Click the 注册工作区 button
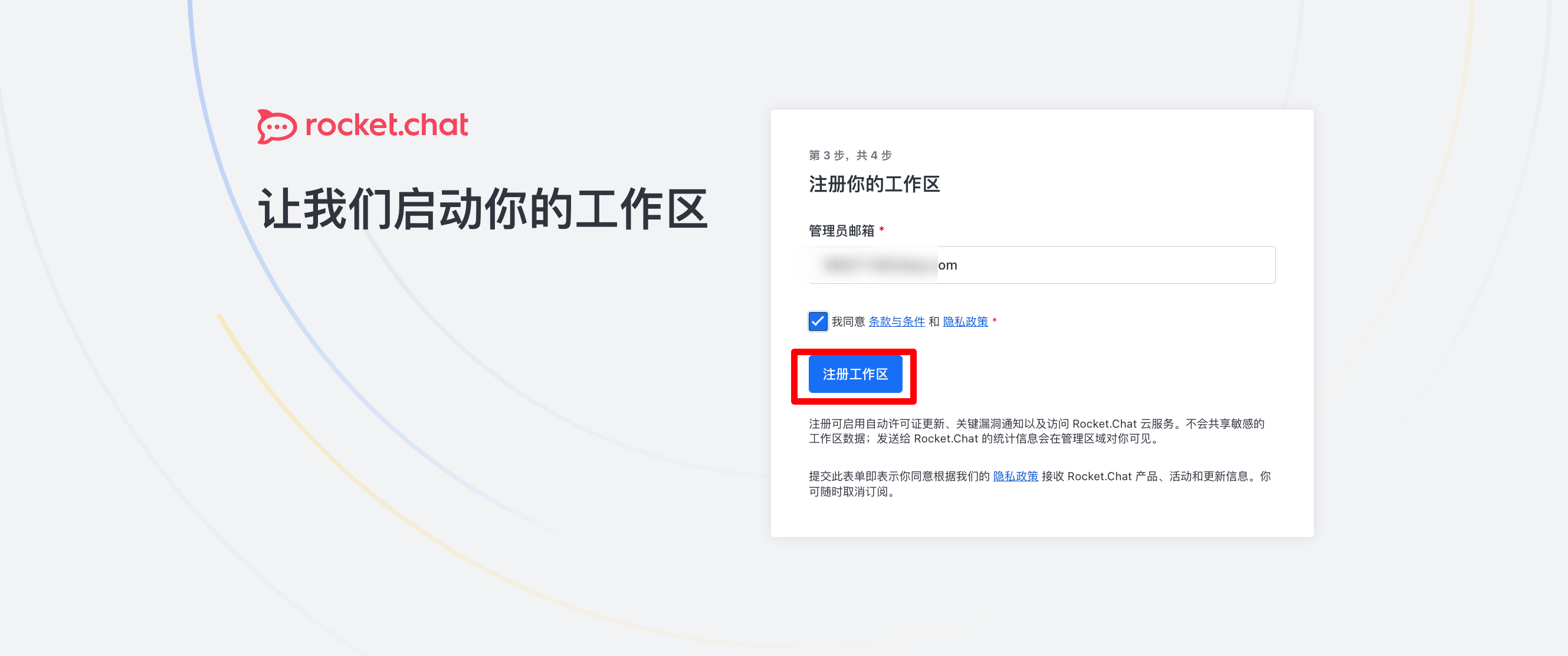The width and height of the screenshot is (1568, 656). (855, 374)
